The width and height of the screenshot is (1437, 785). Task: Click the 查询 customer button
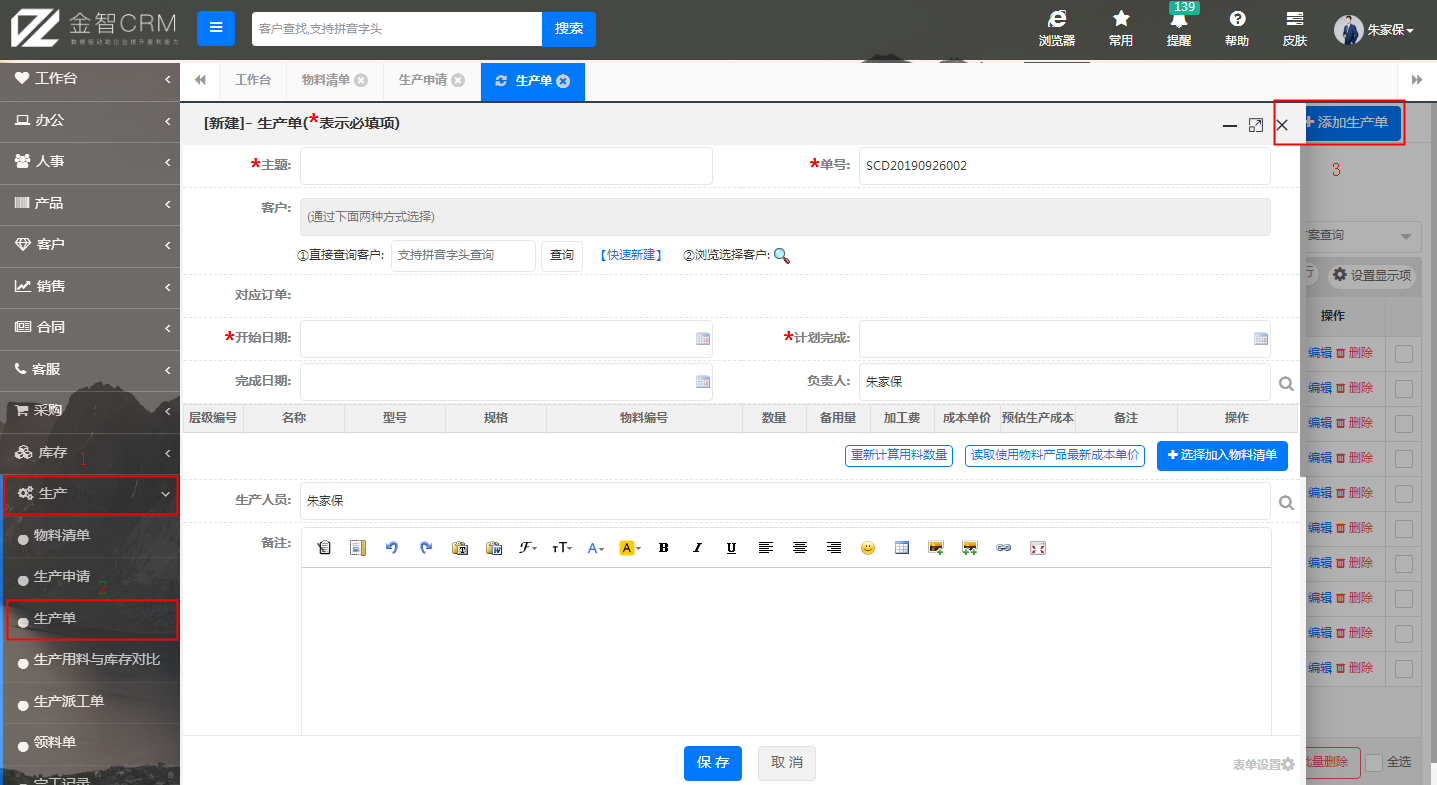pyautogui.click(x=562, y=255)
